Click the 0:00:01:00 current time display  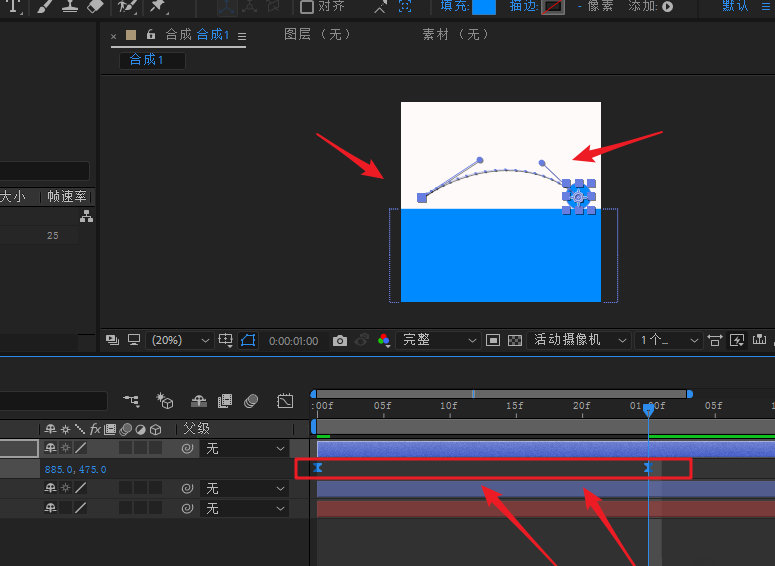tap(293, 341)
